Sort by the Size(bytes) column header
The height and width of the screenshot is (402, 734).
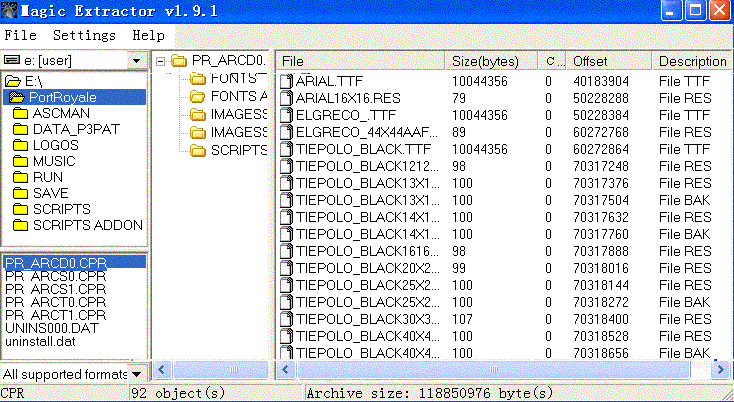pyautogui.click(x=491, y=61)
